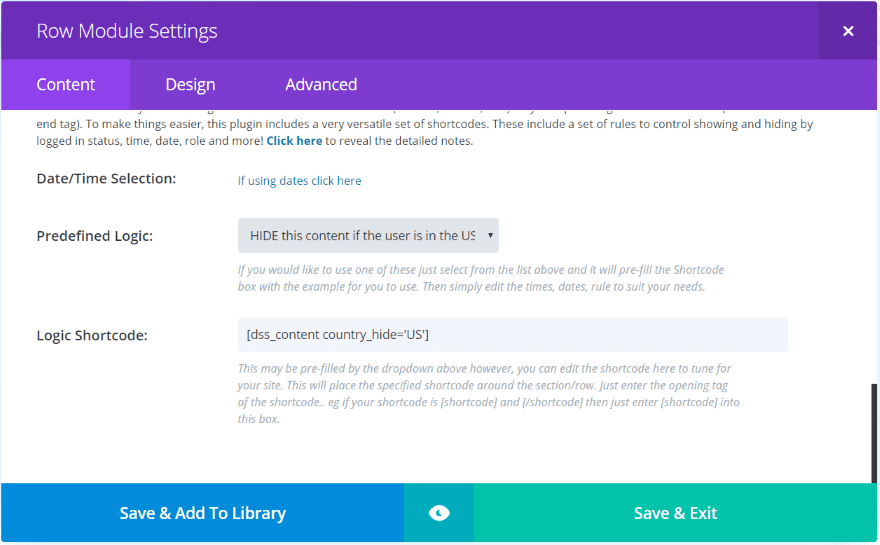
Task: Click the eye preview icon
Action: coord(439,513)
